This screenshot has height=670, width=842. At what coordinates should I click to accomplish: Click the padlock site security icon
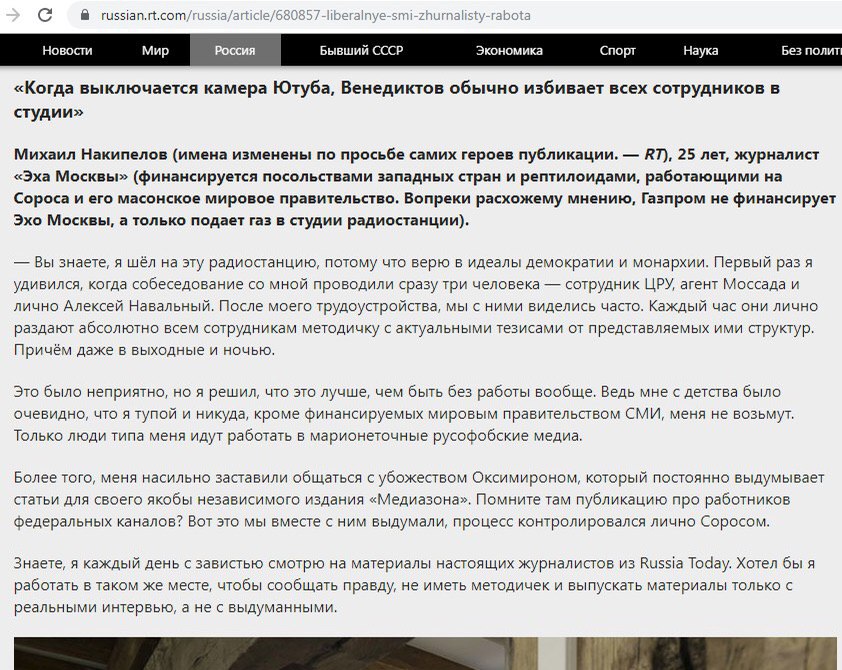coord(85,15)
